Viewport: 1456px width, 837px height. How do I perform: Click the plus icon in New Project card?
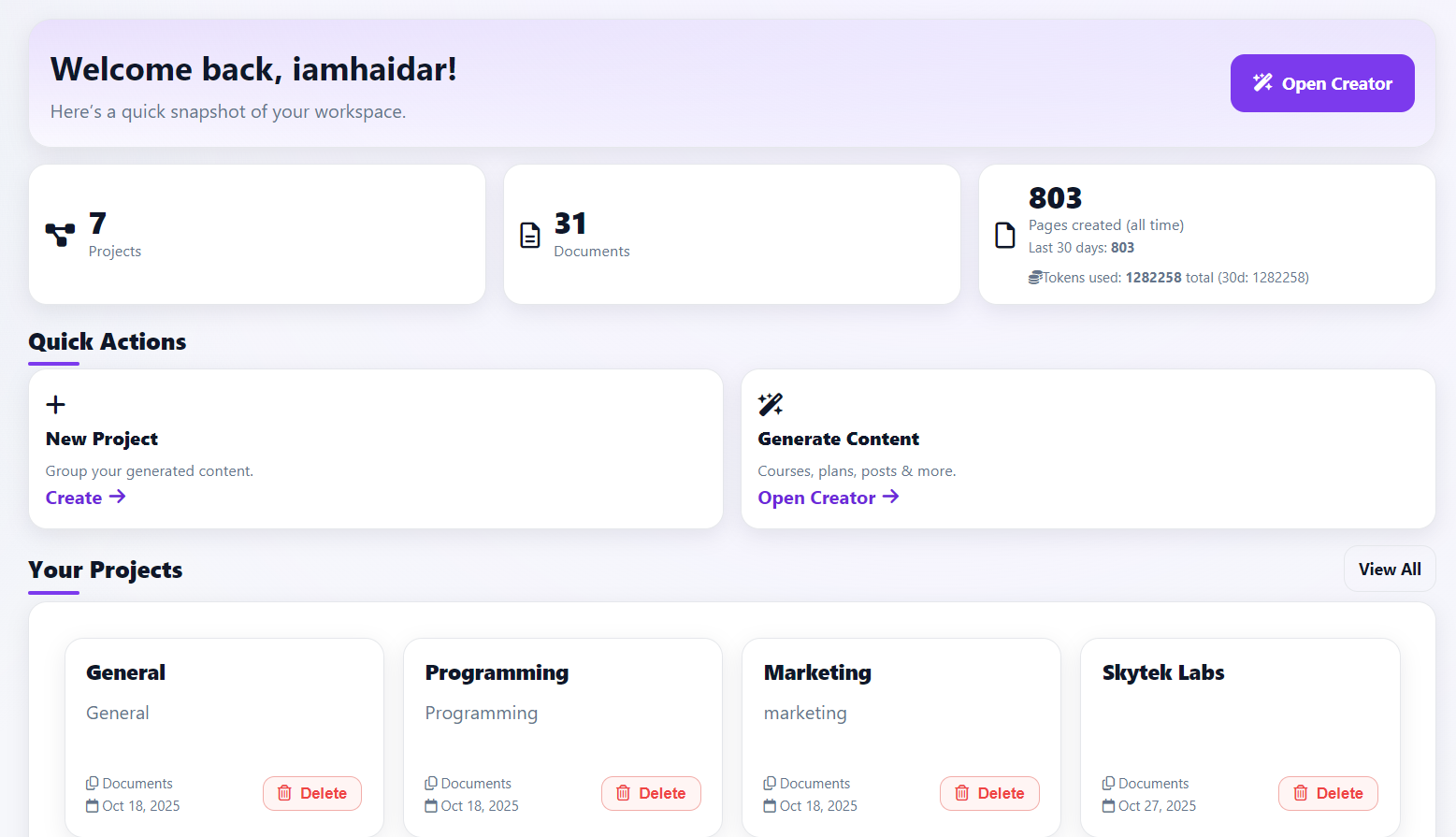pos(55,404)
